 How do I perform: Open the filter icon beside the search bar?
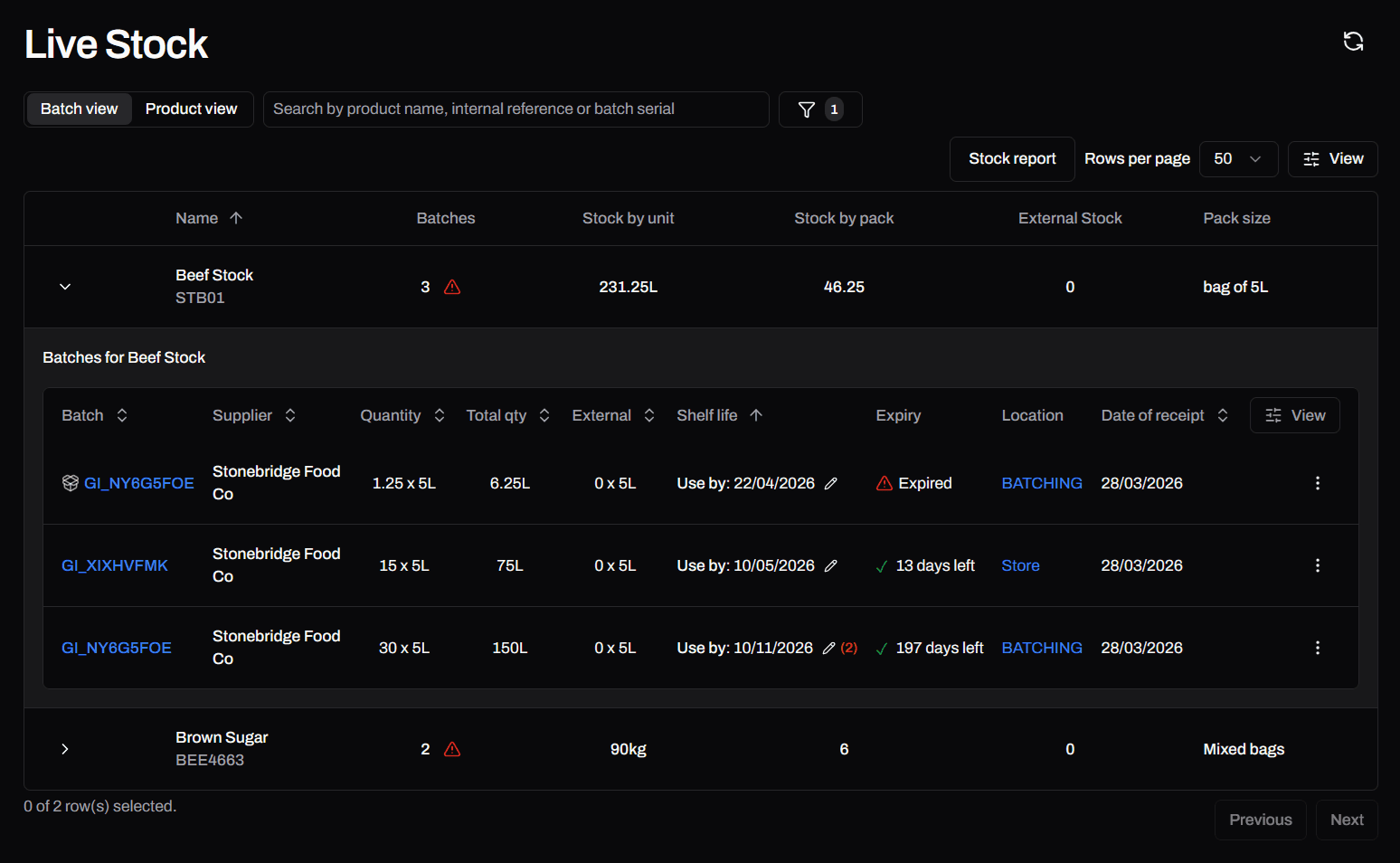point(806,109)
